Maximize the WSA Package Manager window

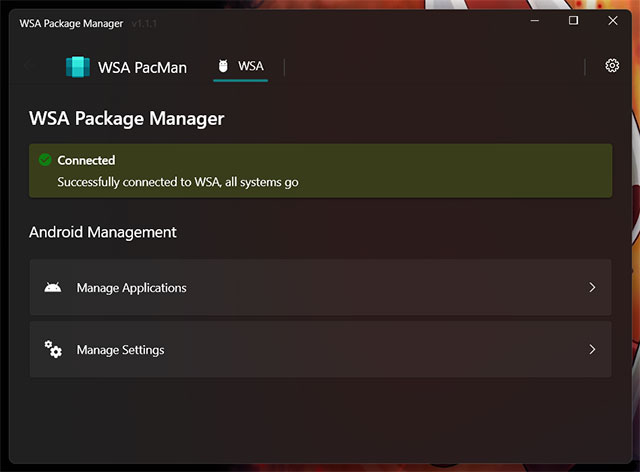click(x=574, y=21)
